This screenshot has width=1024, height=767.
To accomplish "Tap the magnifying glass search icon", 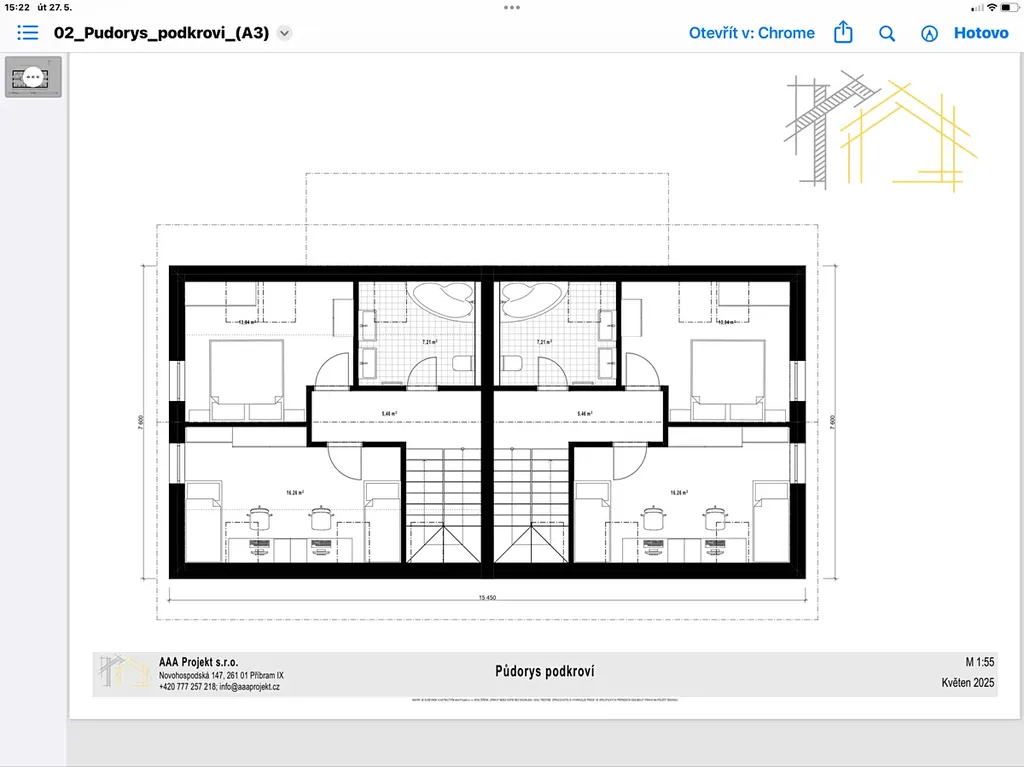I will (887, 33).
